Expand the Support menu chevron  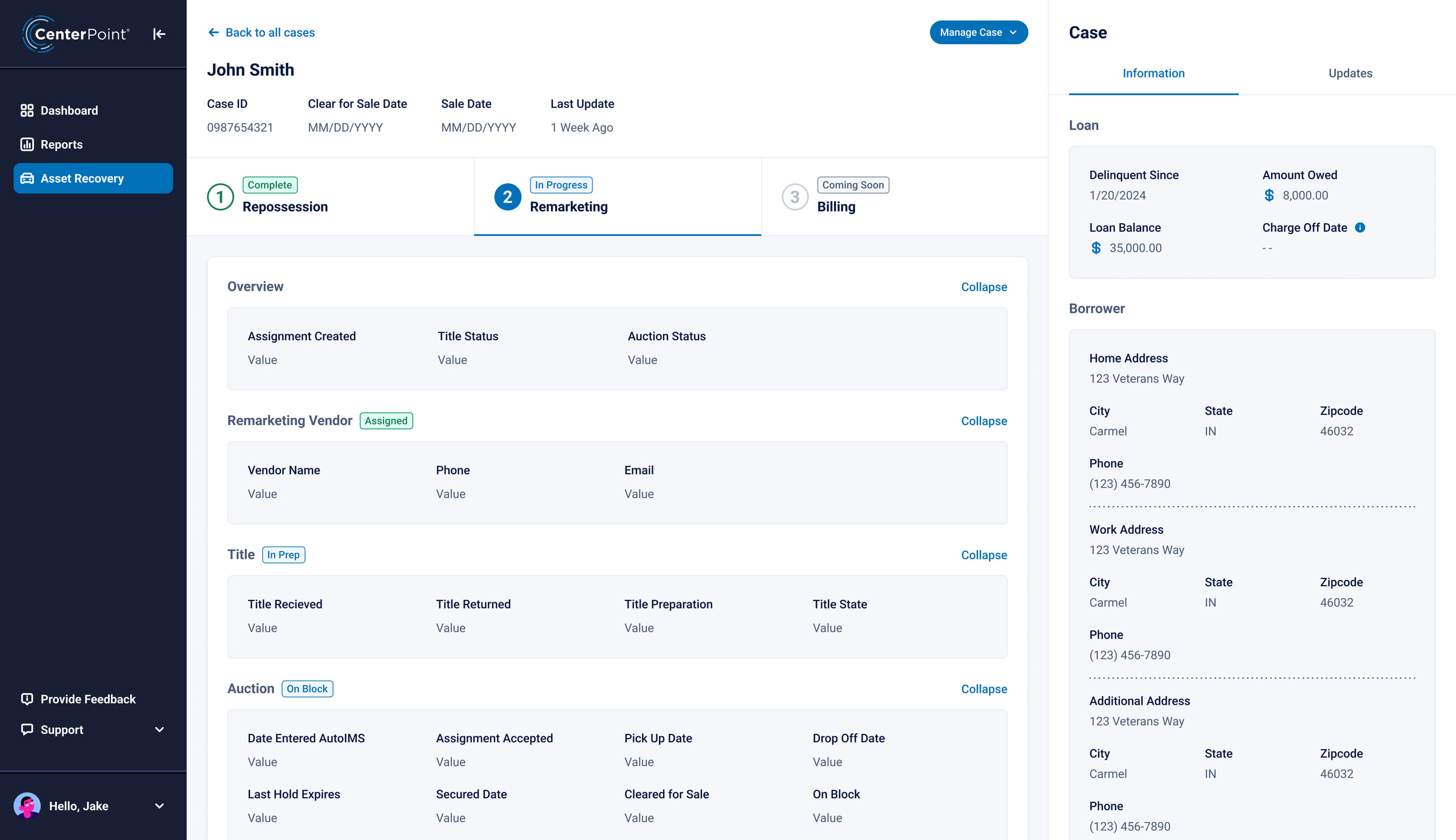(160, 730)
